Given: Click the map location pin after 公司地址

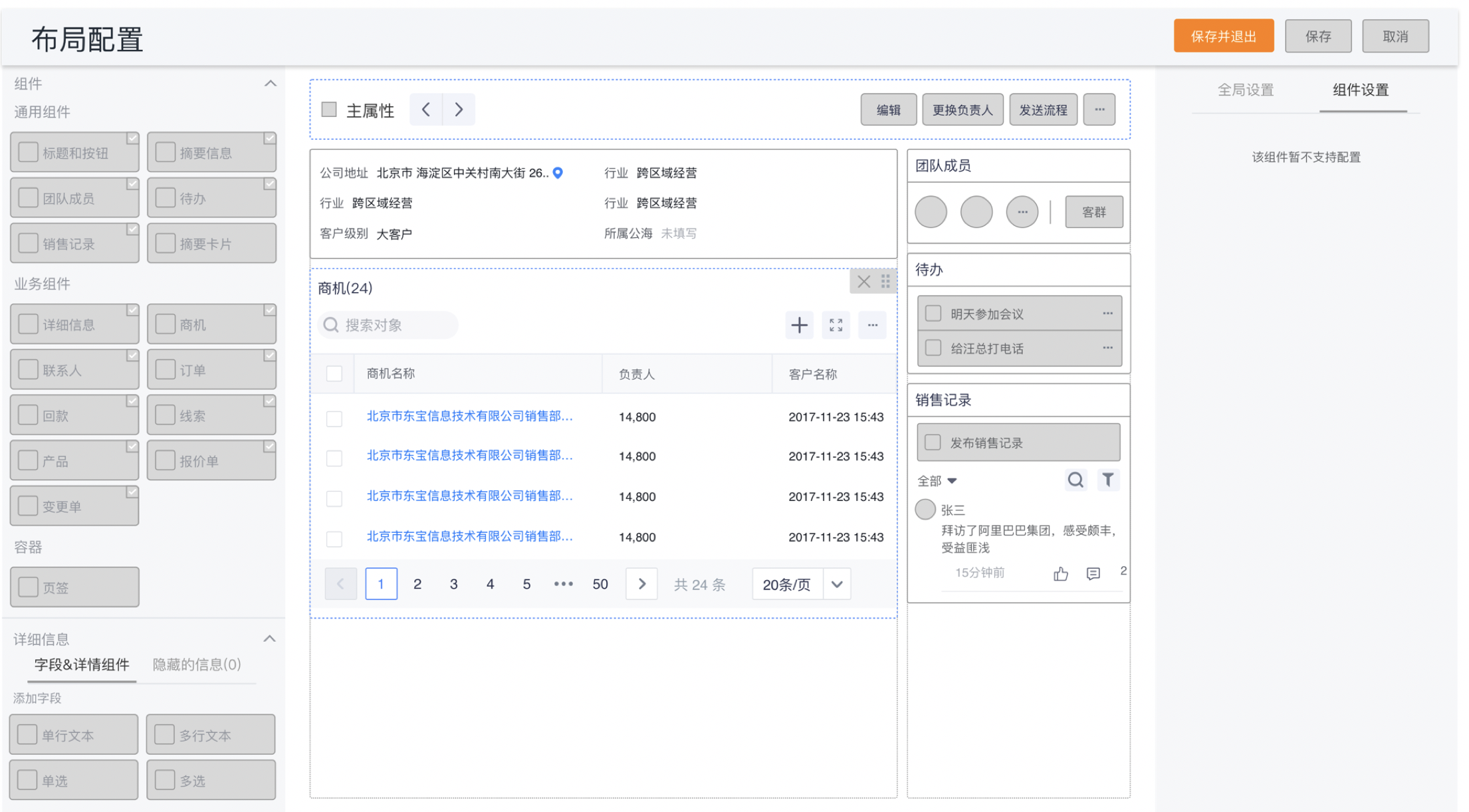Looking at the screenshot, I should [x=558, y=173].
